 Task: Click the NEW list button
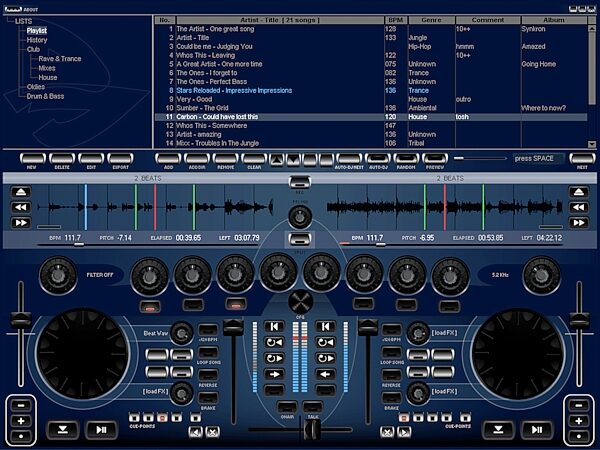33,158
